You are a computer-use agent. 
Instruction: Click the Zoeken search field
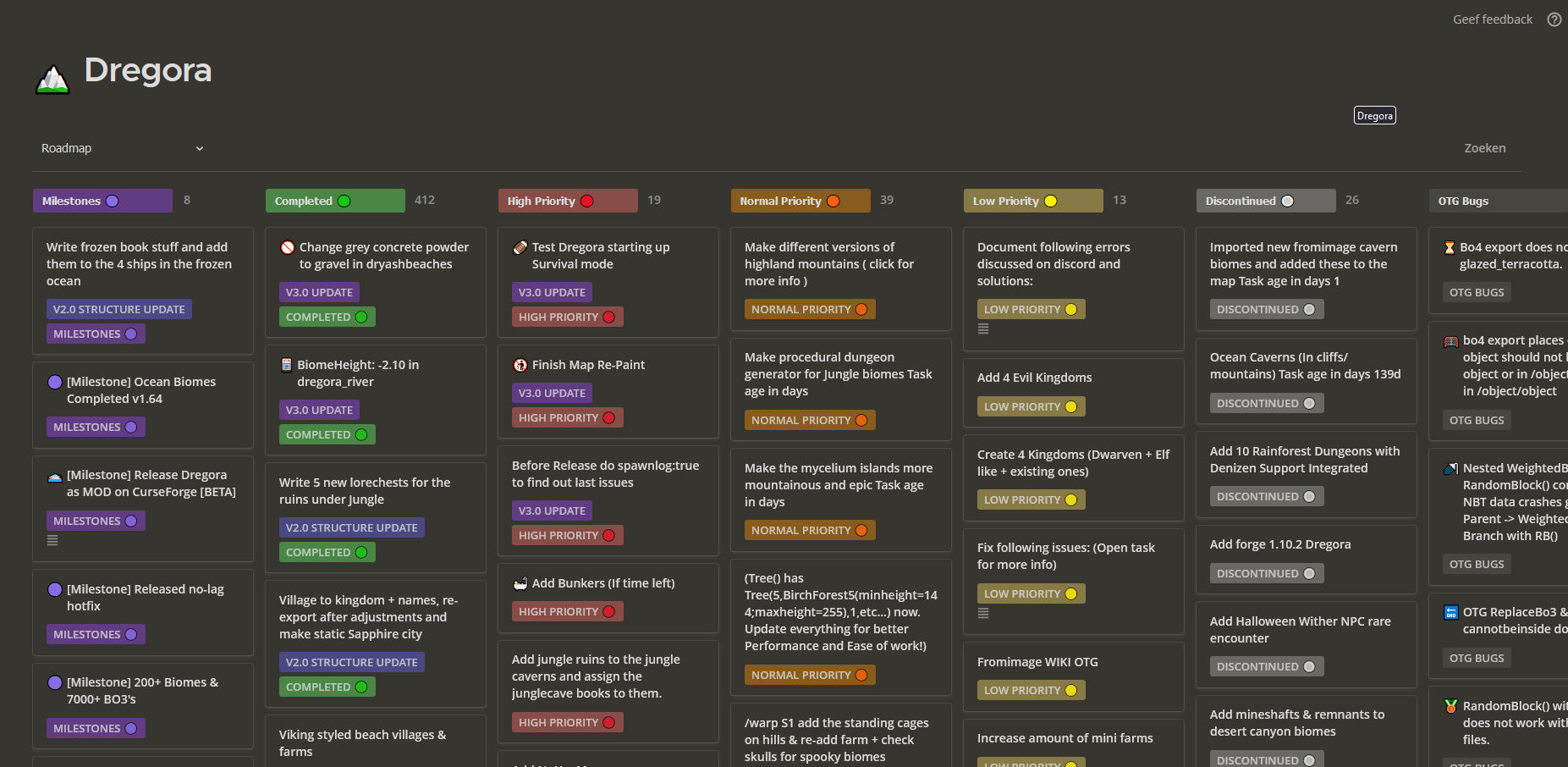pos(1485,148)
